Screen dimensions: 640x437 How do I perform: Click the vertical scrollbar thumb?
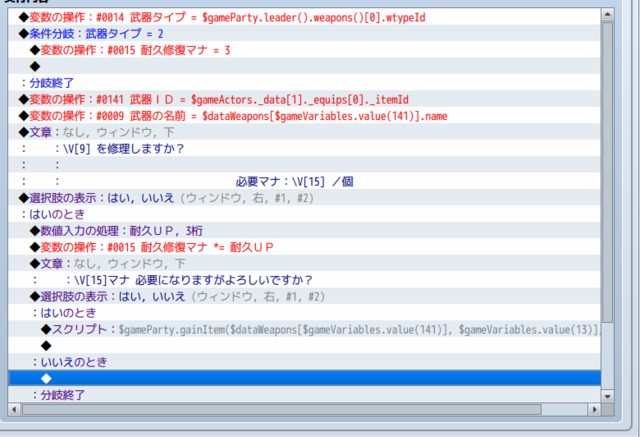(607, 172)
